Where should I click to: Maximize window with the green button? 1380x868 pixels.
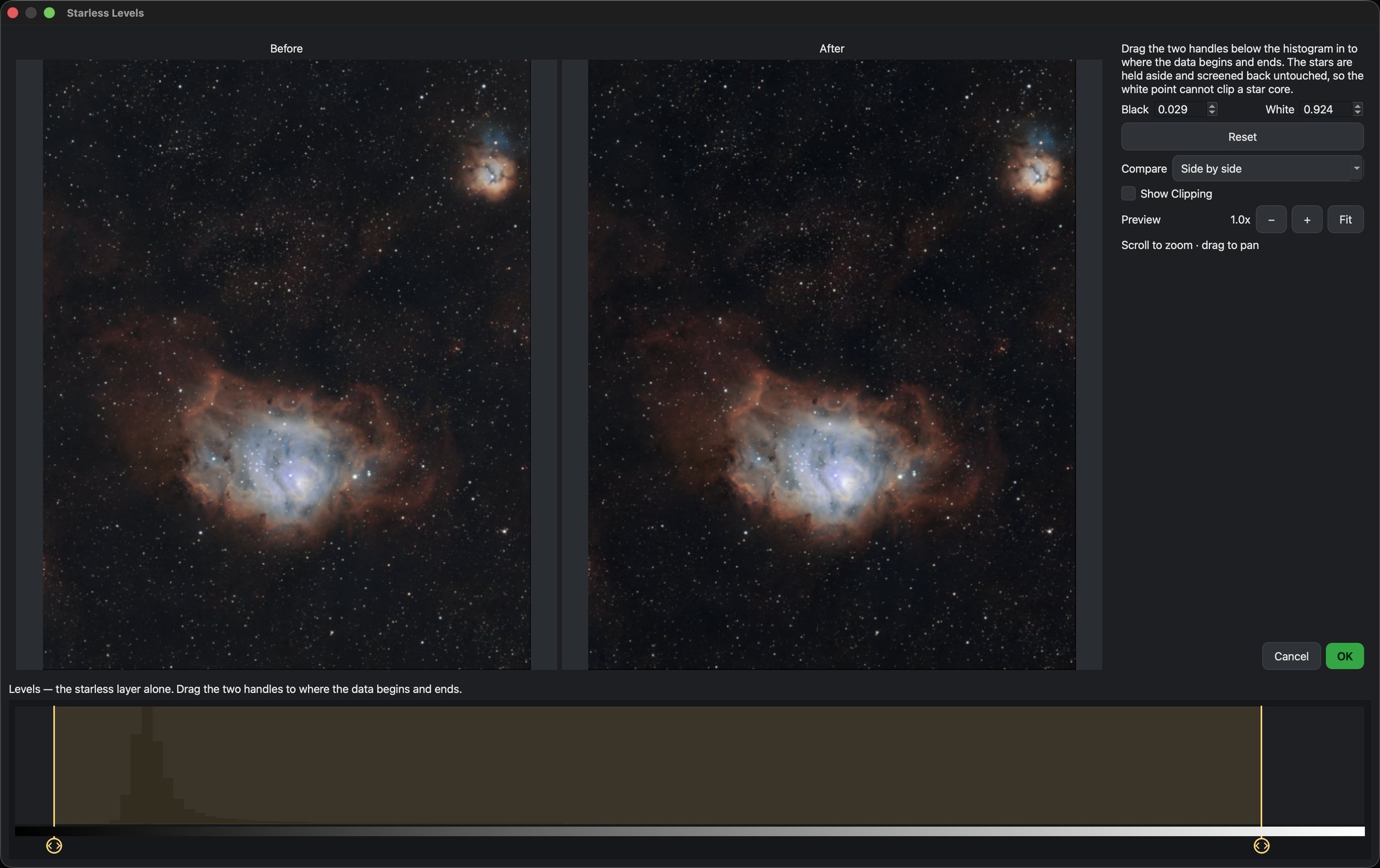pyautogui.click(x=49, y=13)
